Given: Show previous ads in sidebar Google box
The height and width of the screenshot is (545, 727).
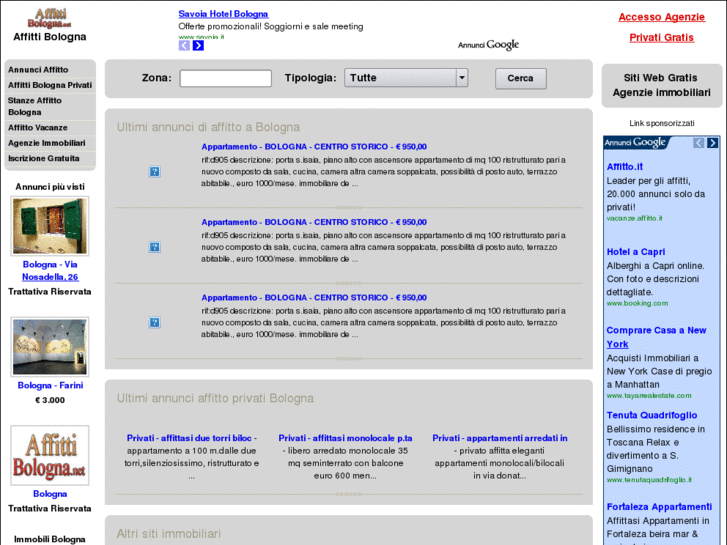Looking at the screenshot, I should click(x=699, y=143).
